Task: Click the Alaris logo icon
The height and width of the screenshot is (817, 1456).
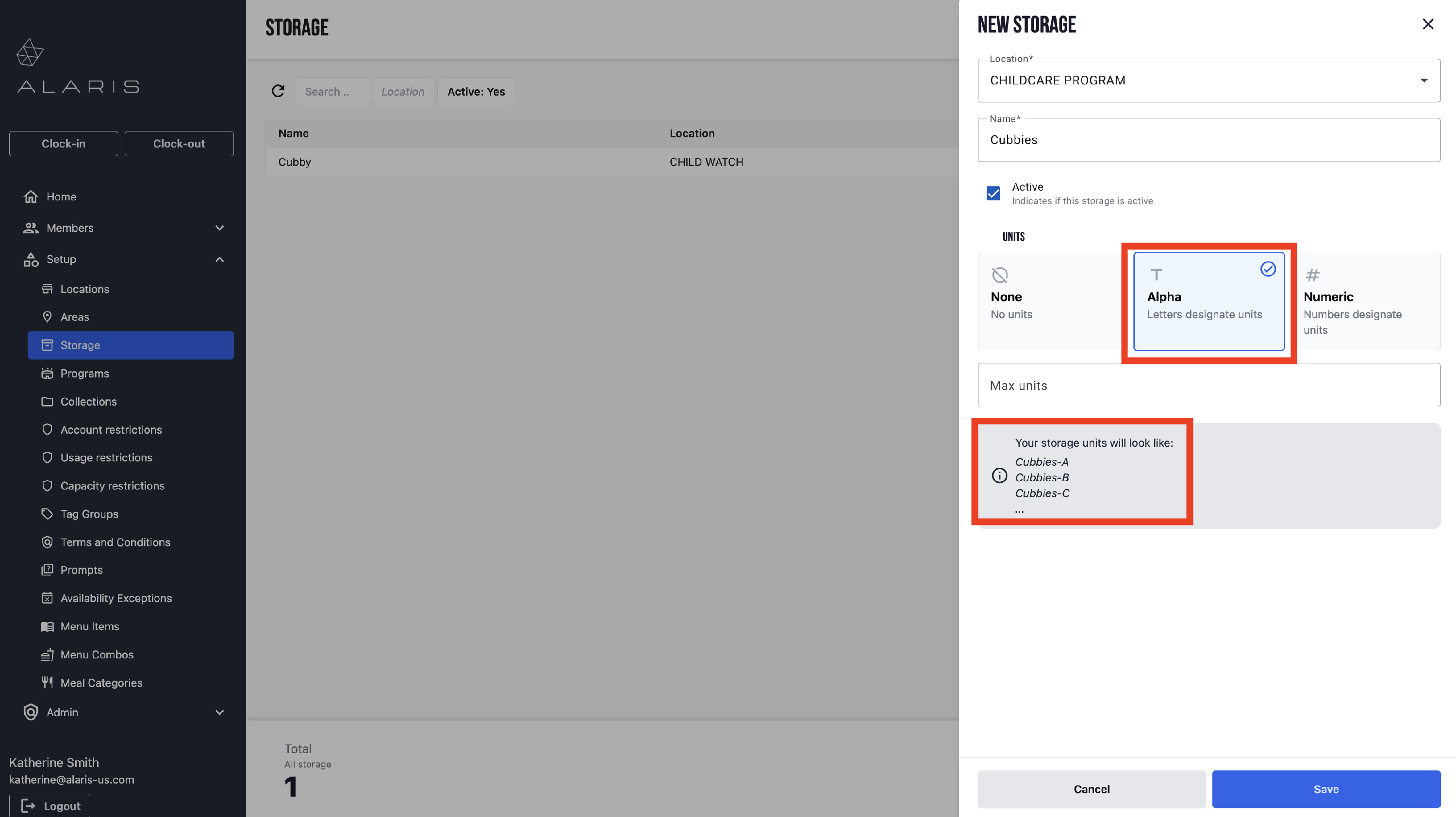Action: [30, 52]
